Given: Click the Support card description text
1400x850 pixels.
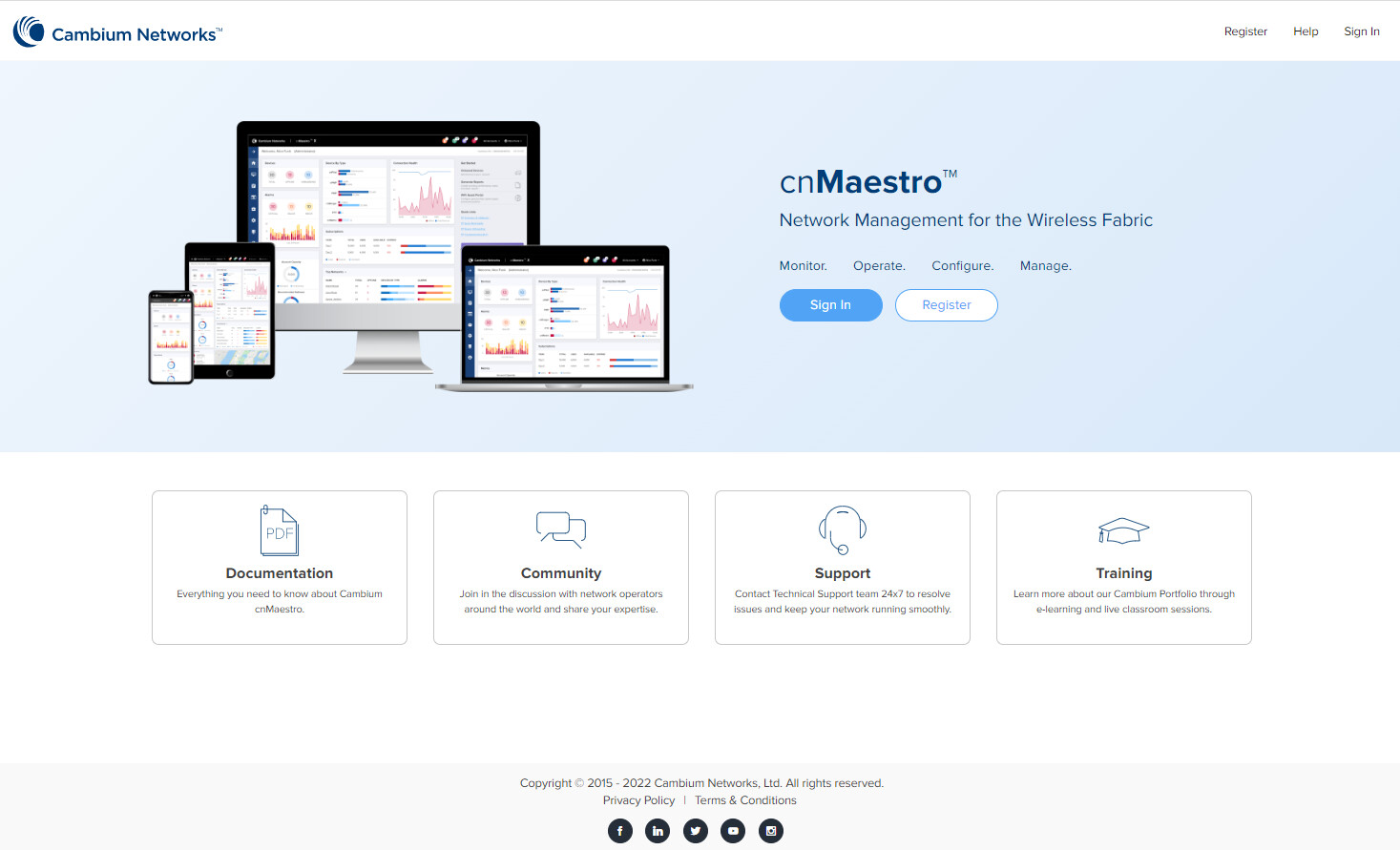Looking at the screenshot, I should coord(843,601).
